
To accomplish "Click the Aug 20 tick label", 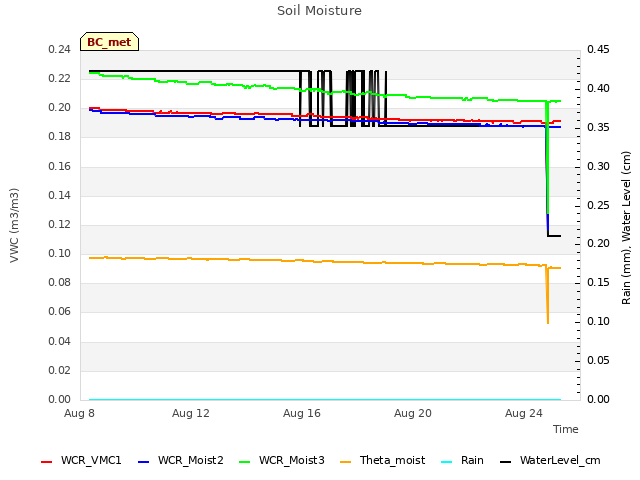I will tap(413, 413).
